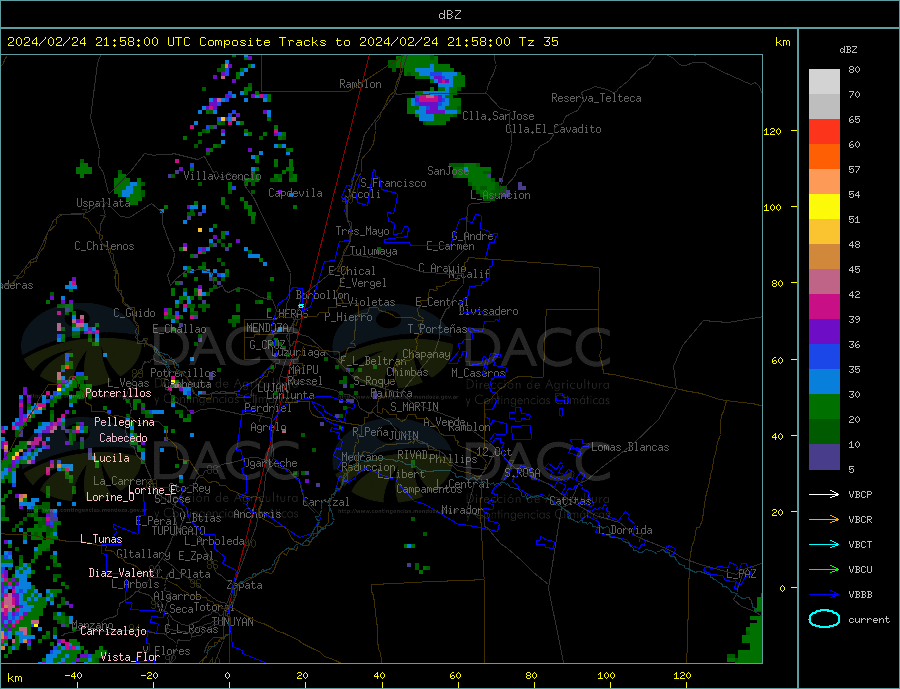Click the 60 km tick on the vertical axis
This screenshot has width=900, height=689.
click(x=777, y=361)
